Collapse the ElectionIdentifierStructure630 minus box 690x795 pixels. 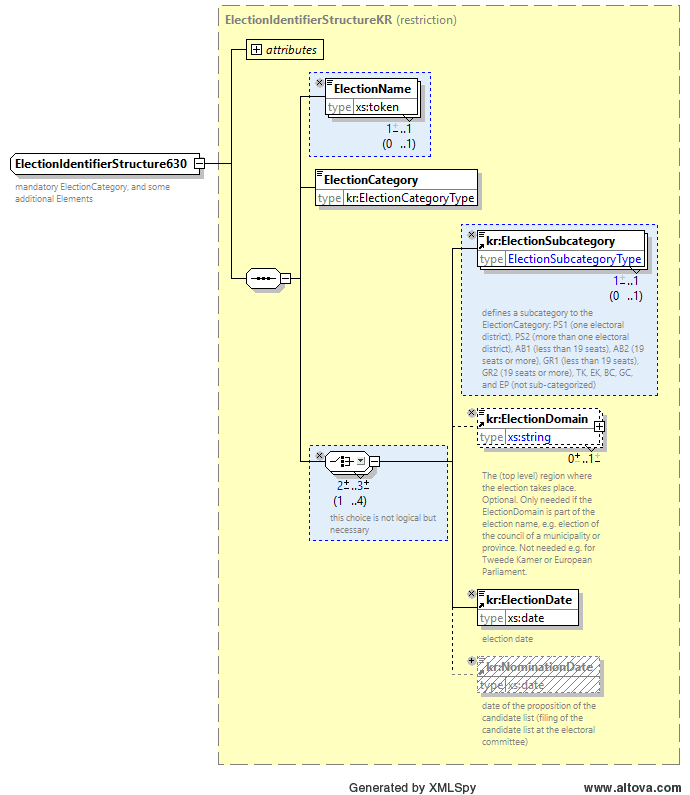[x=200, y=164]
